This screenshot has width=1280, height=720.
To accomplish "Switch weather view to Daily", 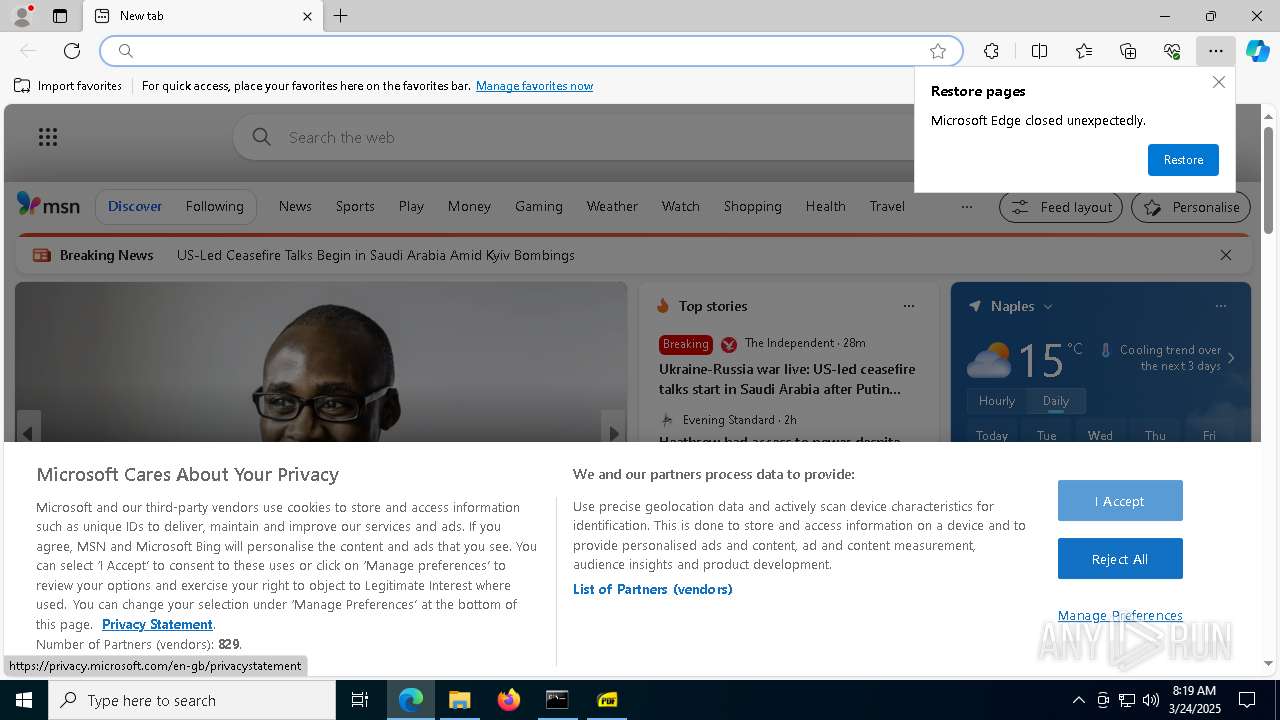I will (1056, 401).
